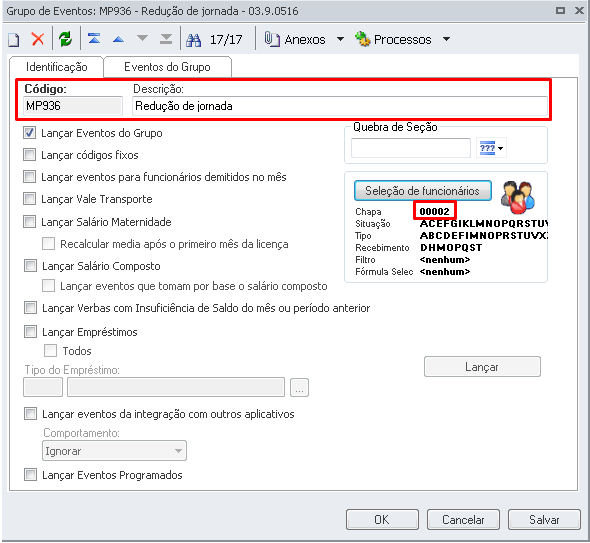590x543 pixels.
Task: Click the Tipo do Empréstimo ellipsis button
Action: pos(300,388)
